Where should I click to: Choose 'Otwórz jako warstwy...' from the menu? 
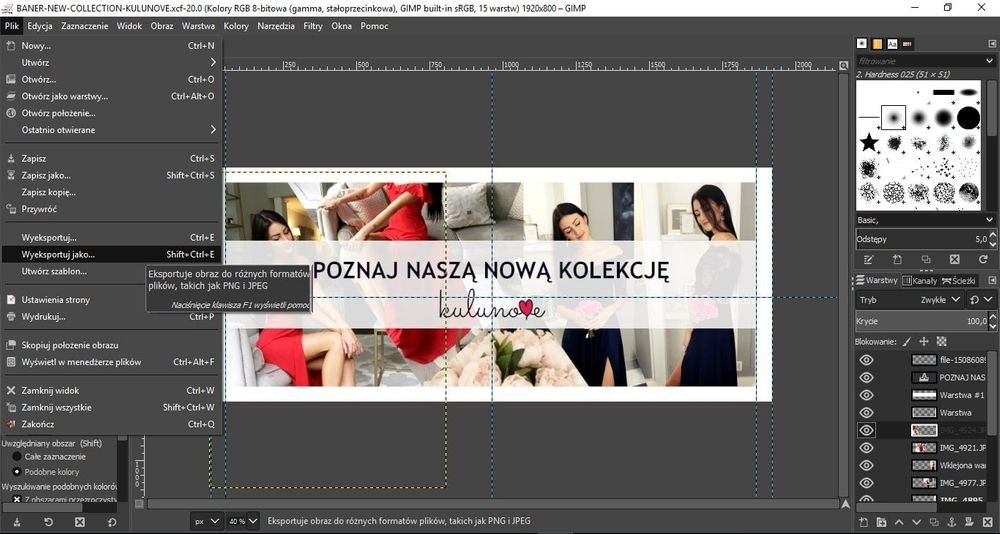click(110, 96)
